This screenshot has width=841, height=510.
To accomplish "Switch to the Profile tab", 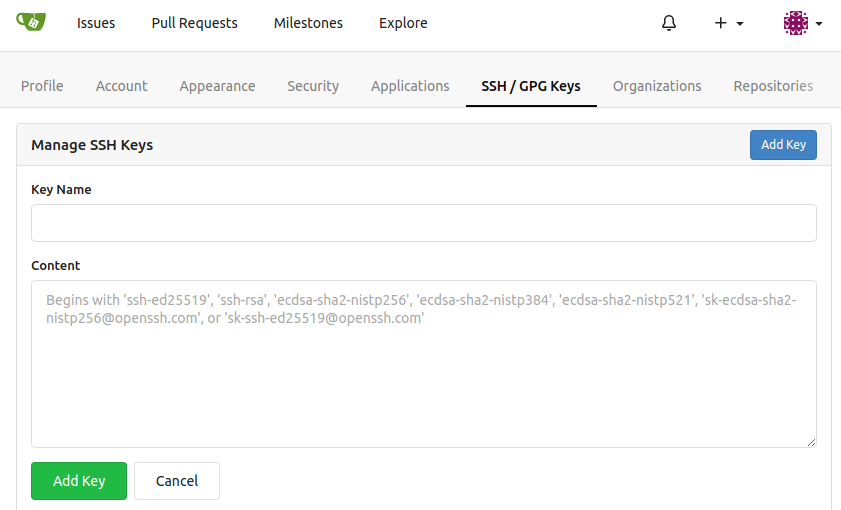I will click(x=42, y=86).
